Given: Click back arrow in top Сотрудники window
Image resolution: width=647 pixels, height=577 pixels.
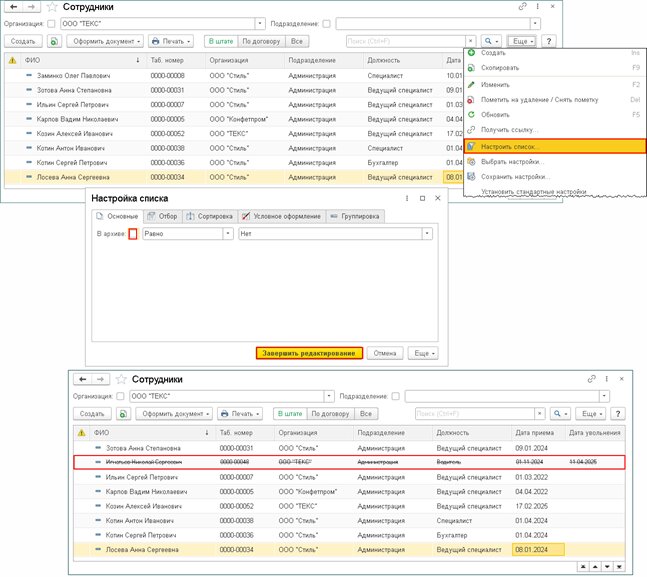Looking at the screenshot, I should coord(14,7).
